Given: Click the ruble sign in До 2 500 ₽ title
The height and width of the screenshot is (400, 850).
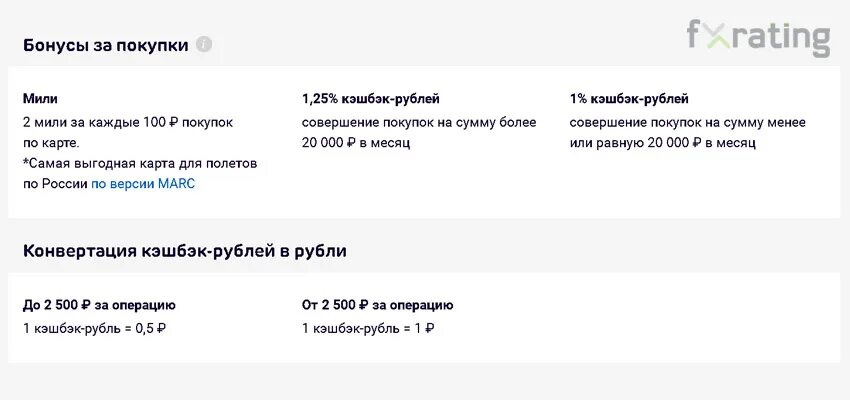Looking at the screenshot, I should coord(86,305).
